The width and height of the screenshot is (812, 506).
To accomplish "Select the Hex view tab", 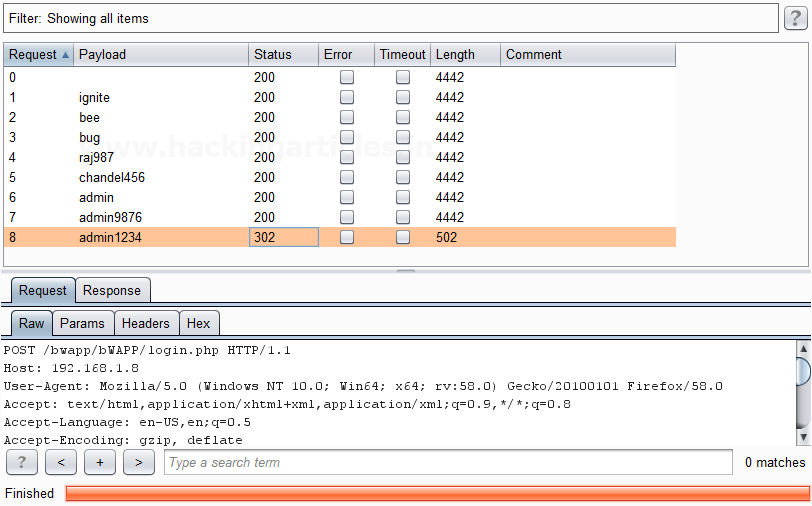I will click(199, 323).
